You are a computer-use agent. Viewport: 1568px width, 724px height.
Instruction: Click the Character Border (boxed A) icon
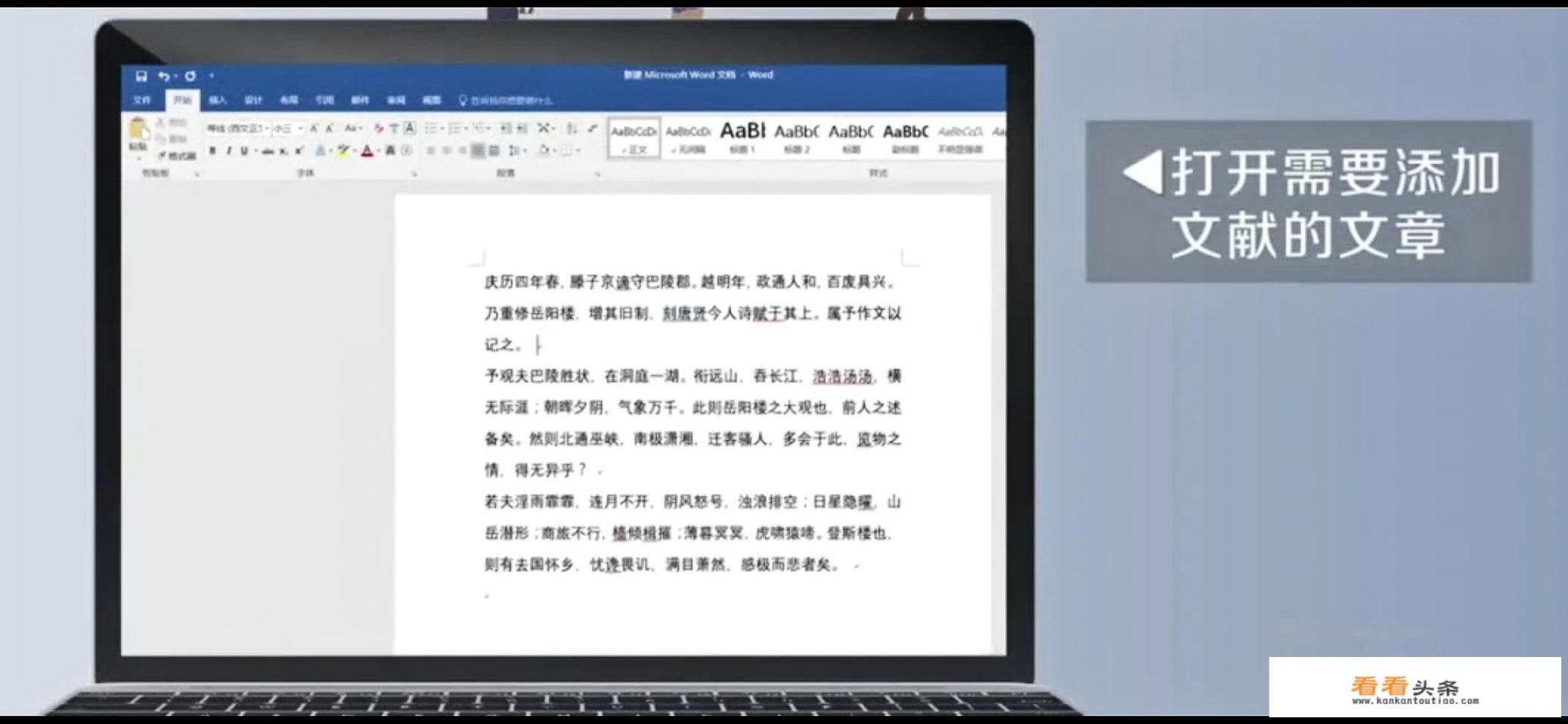pyautogui.click(x=409, y=129)
